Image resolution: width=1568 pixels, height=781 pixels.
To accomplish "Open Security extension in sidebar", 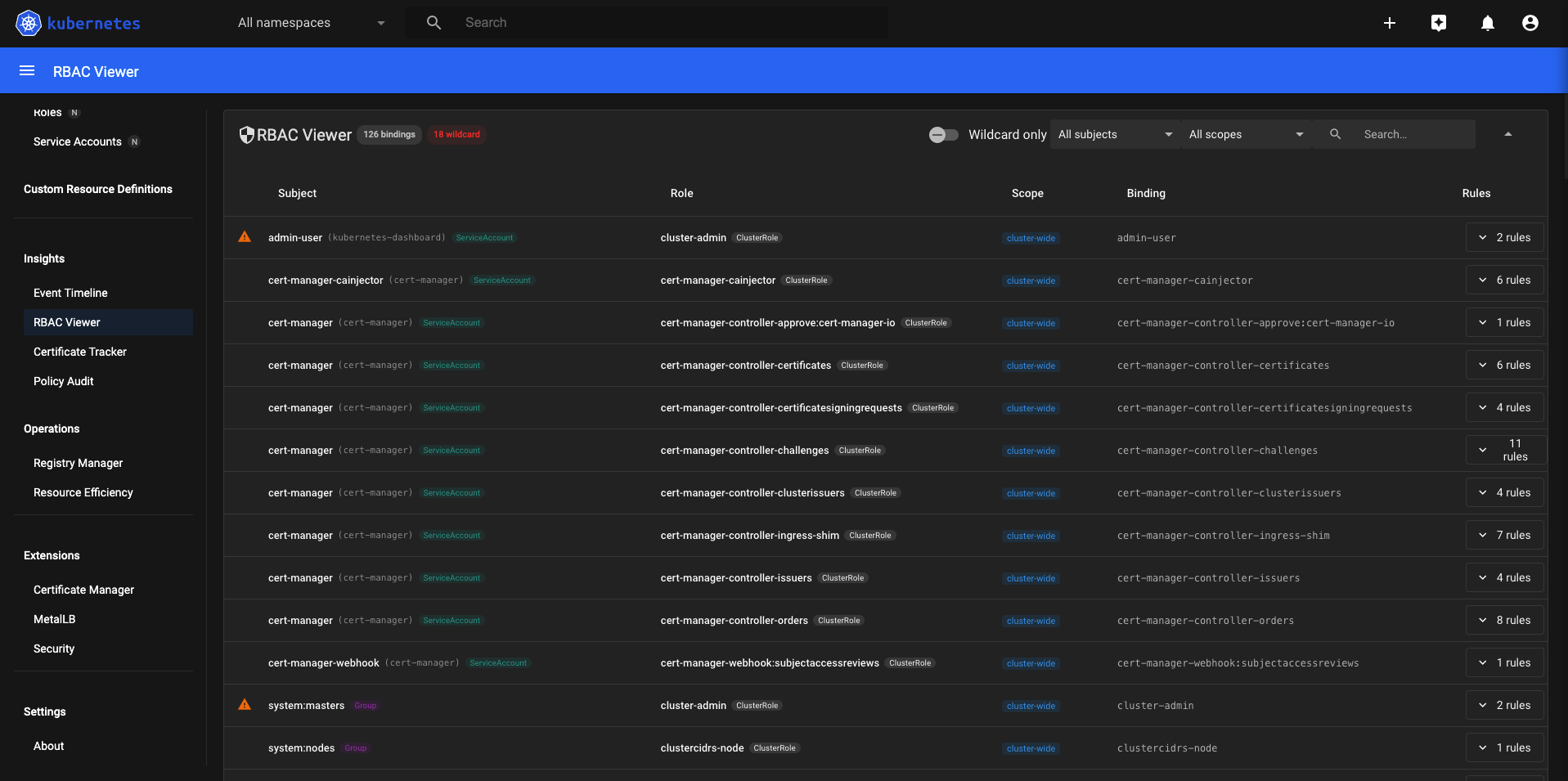I will point(54,649).
